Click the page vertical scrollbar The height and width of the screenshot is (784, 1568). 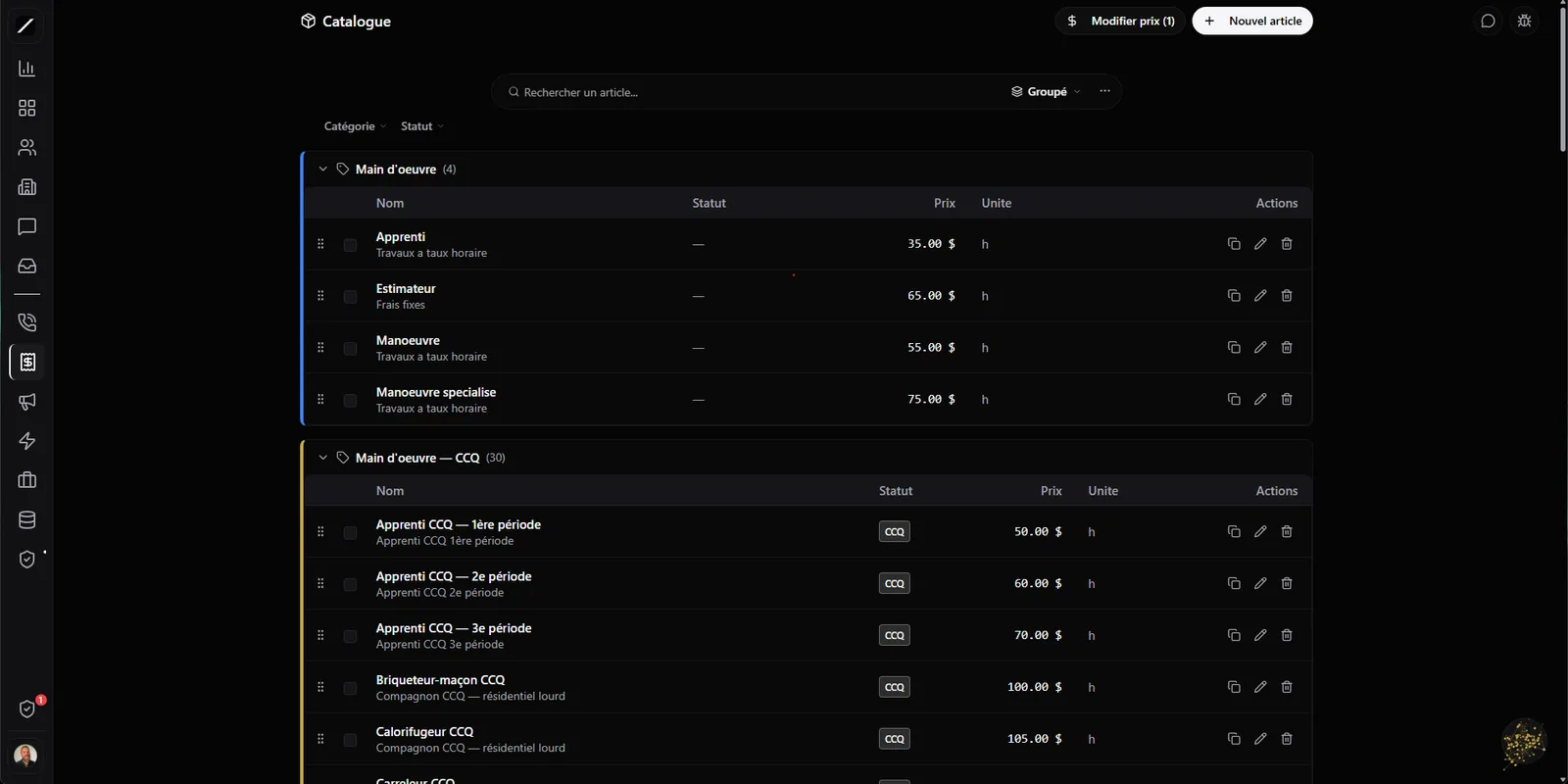point(1562,78)
